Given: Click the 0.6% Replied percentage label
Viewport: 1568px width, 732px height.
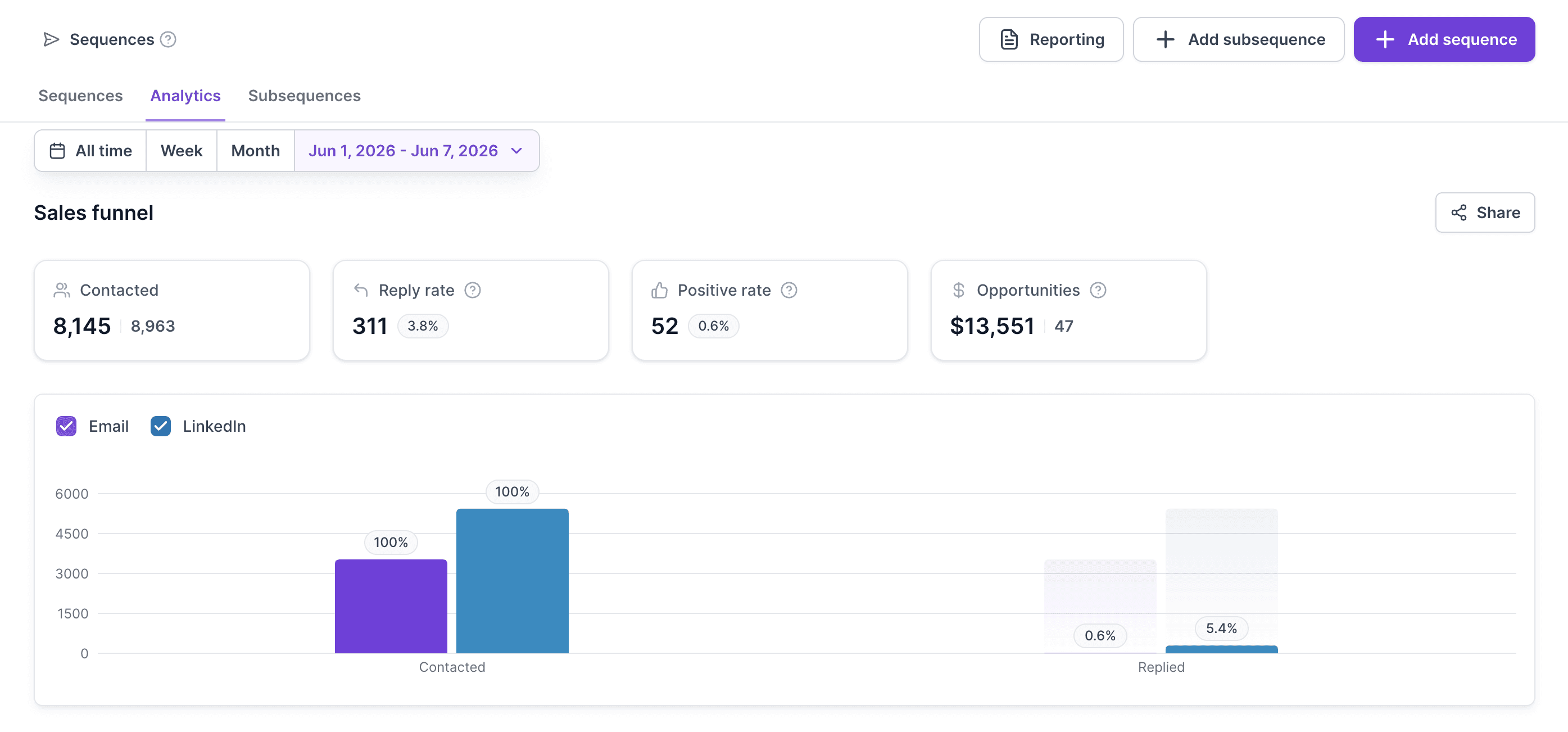Looking at the screenshot, I should pos(1100,635).
